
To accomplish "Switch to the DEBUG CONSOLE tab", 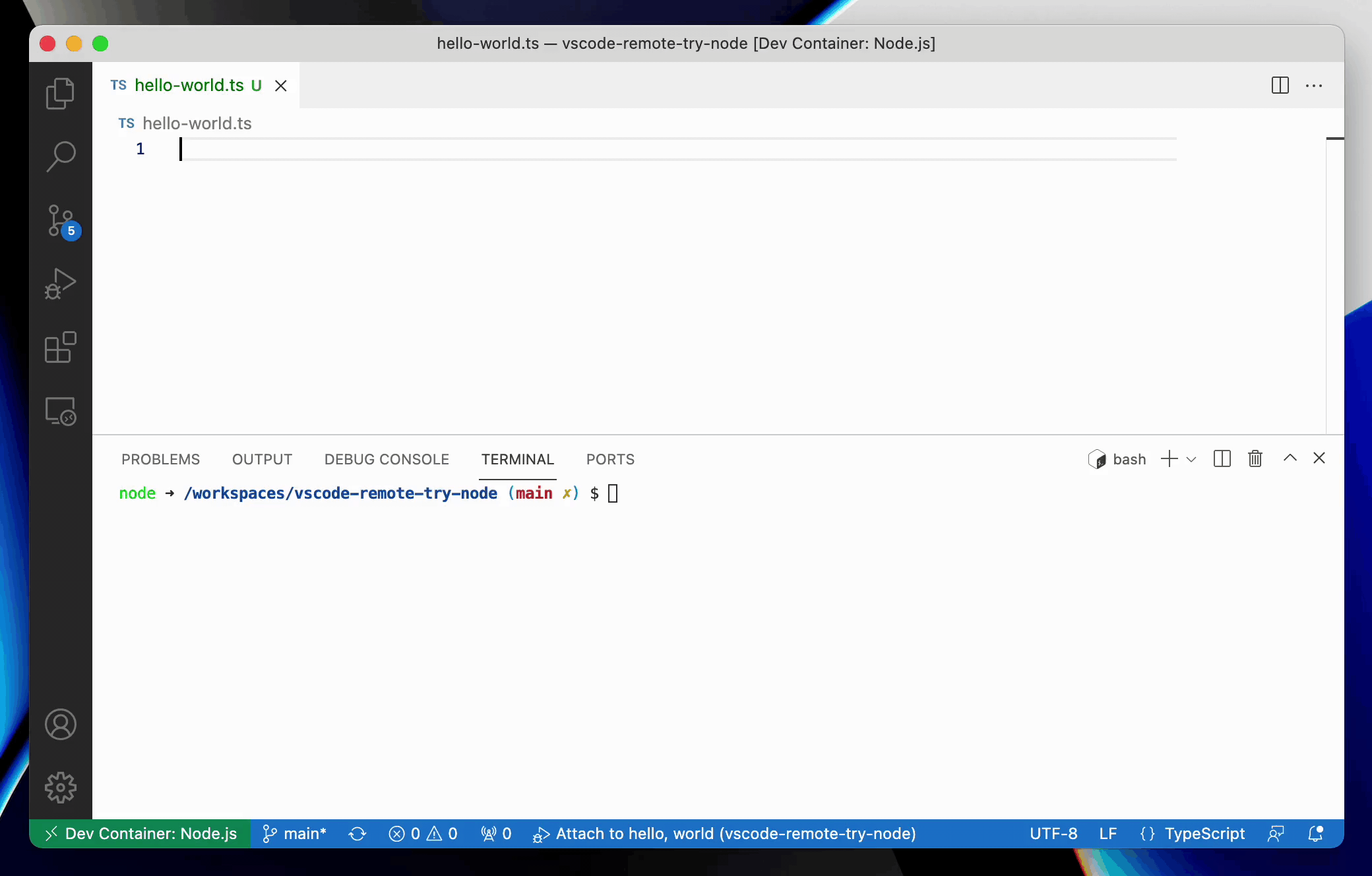I will pos(387,459).
